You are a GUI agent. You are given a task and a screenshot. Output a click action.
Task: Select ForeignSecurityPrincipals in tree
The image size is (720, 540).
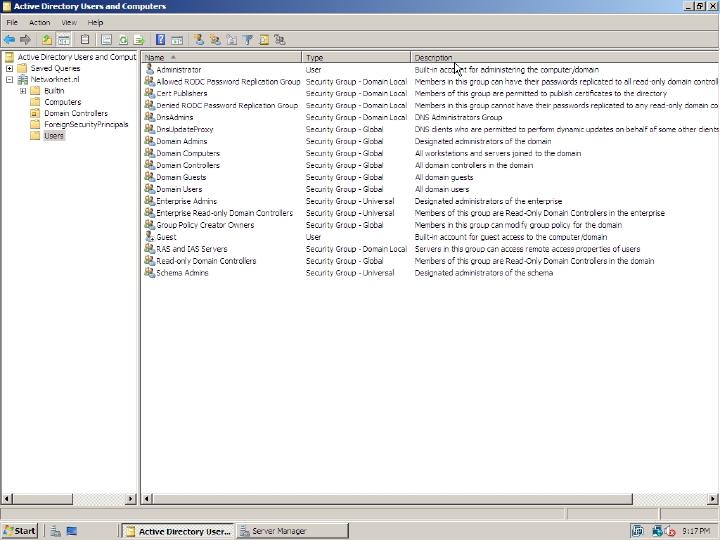[86, 124]
